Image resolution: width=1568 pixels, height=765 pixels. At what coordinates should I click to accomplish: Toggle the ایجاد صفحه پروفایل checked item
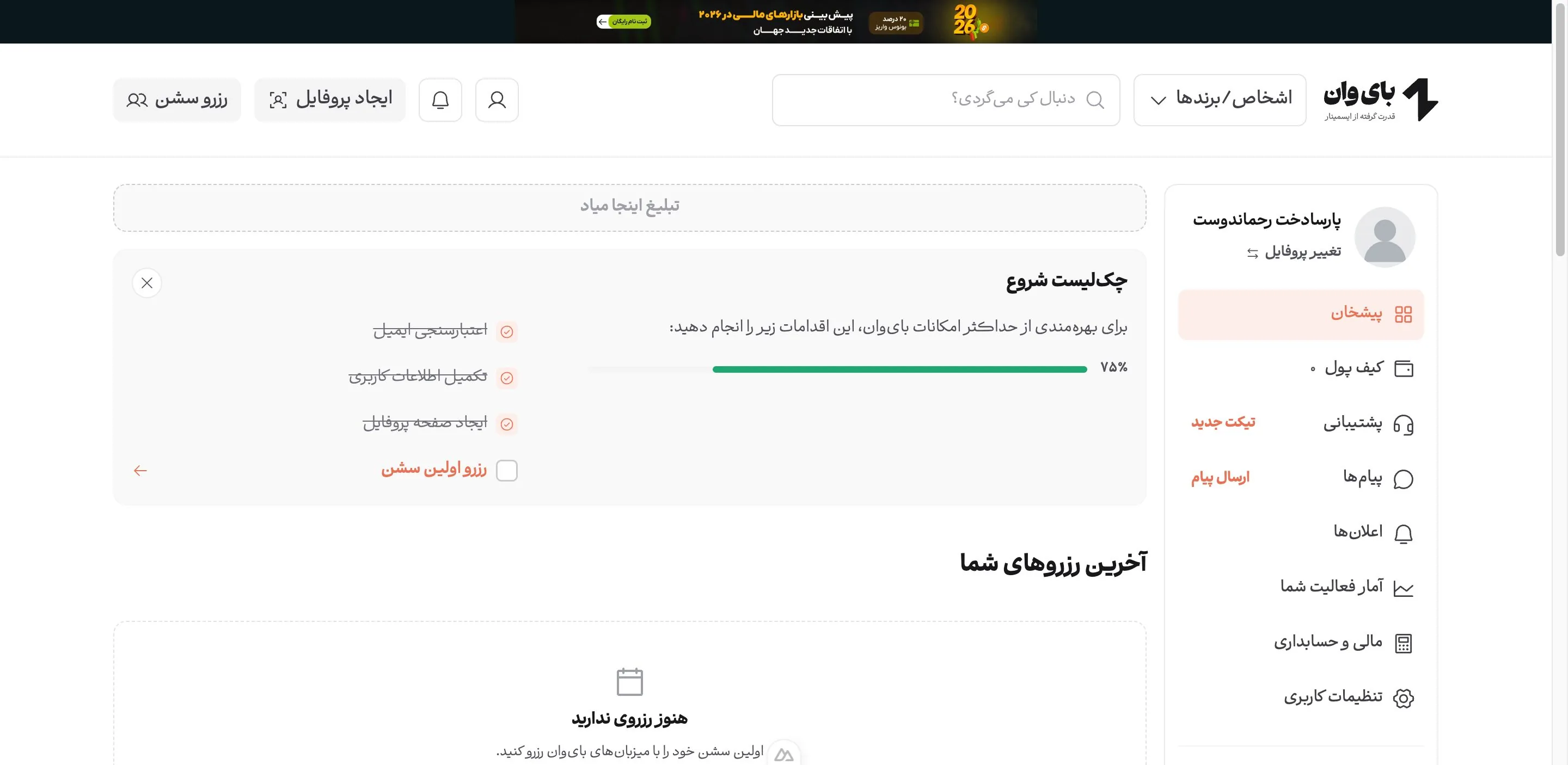[x=506, y=424]
